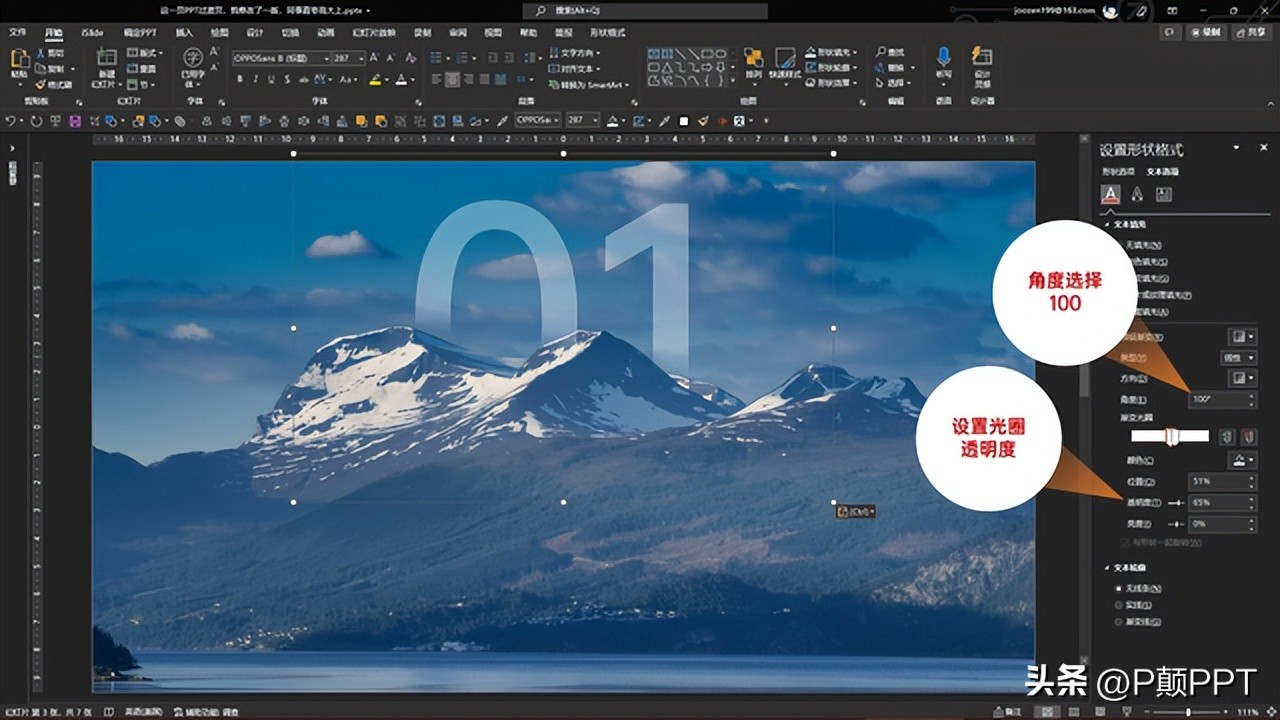Click the Redo icon in the quick access toolbar

point(36,121)
